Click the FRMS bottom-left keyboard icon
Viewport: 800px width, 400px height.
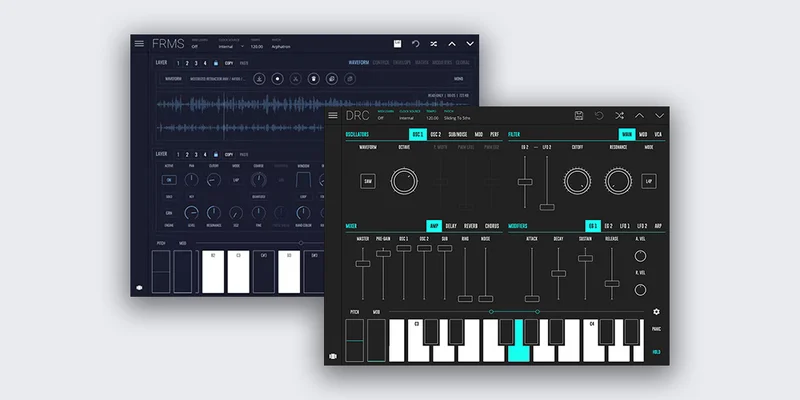pyautogui.click(x=139, y=288)
